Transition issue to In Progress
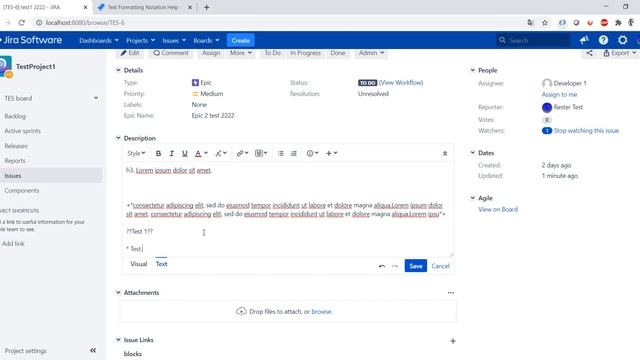Viewport: 640px width, 360px height. (x=305, y=53)
